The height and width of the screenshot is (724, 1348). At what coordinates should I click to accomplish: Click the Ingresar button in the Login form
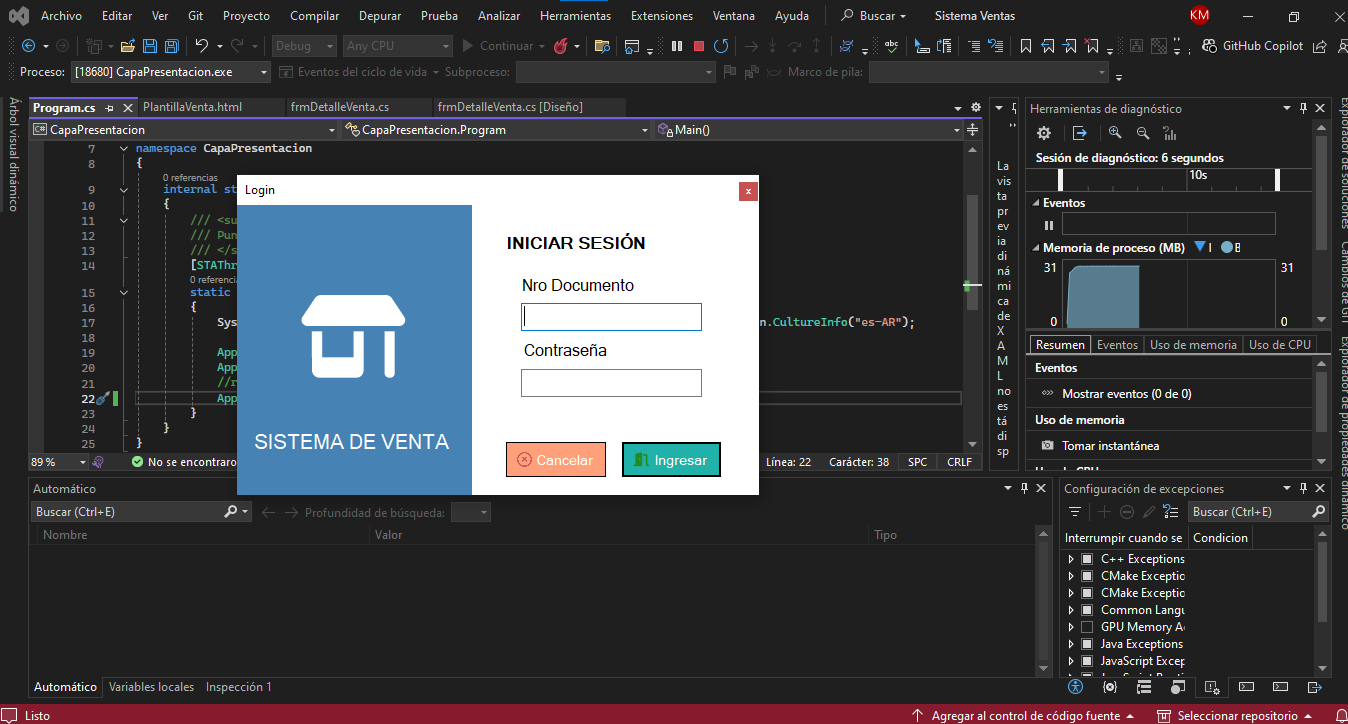(671, 459)
